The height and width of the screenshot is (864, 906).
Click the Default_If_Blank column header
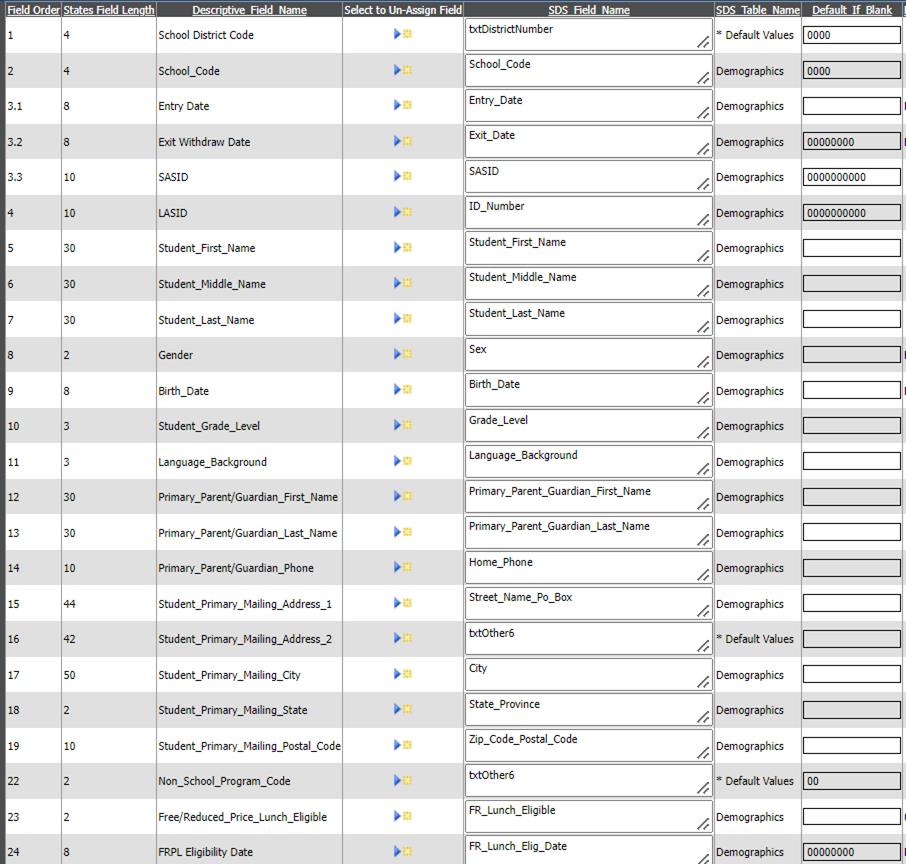[x=851, y=10]
